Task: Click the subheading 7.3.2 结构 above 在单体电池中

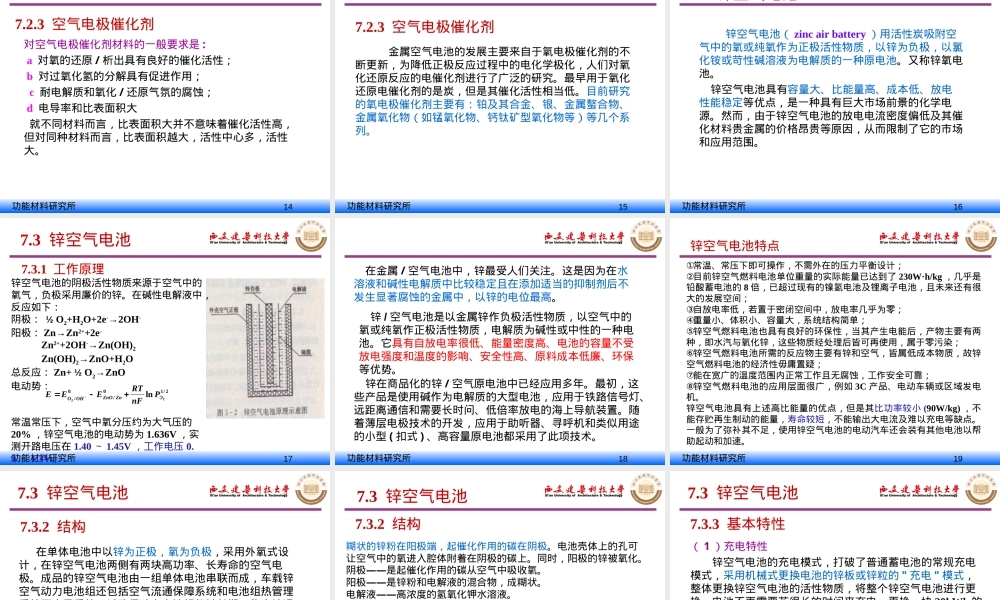Action: pos(53,527)
